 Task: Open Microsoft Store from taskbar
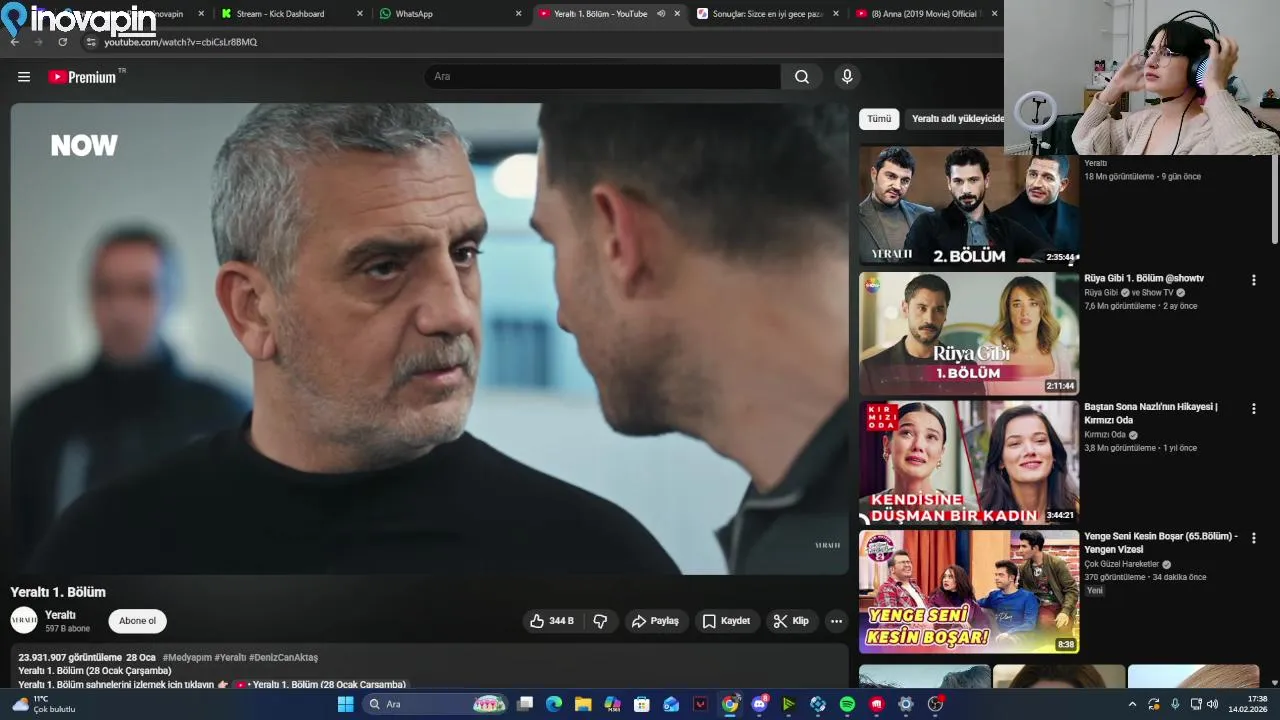[x=642, y=704]
